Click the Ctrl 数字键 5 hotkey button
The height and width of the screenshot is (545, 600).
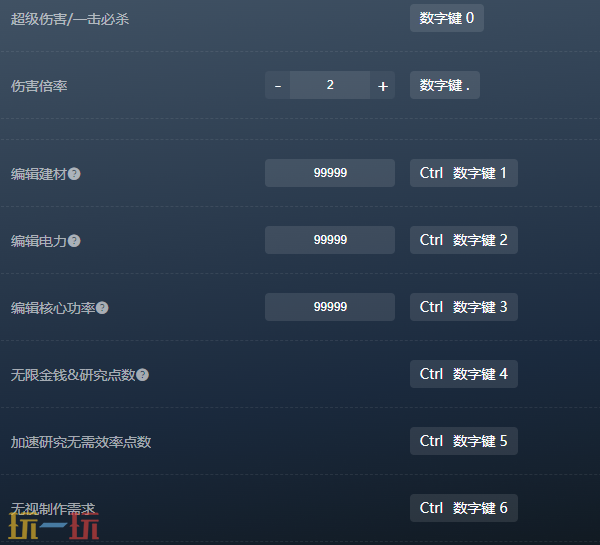click(x=464, y=441)
